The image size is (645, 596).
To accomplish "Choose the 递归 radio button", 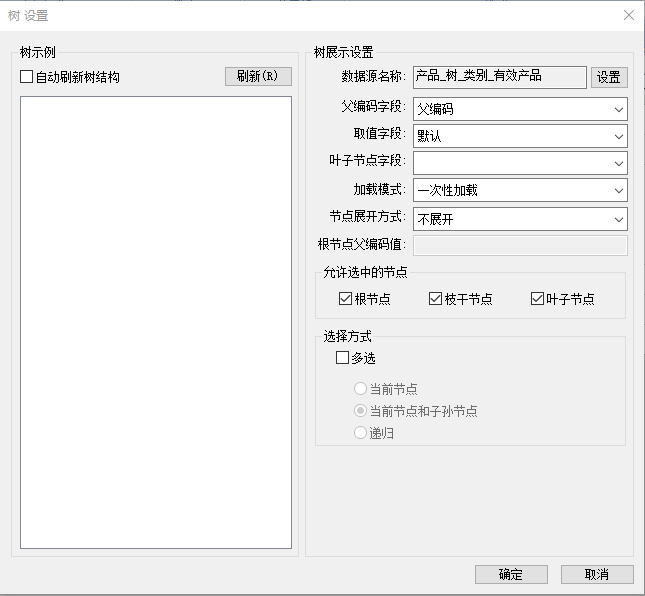I will pyautogui.click(x=361, y=433).
